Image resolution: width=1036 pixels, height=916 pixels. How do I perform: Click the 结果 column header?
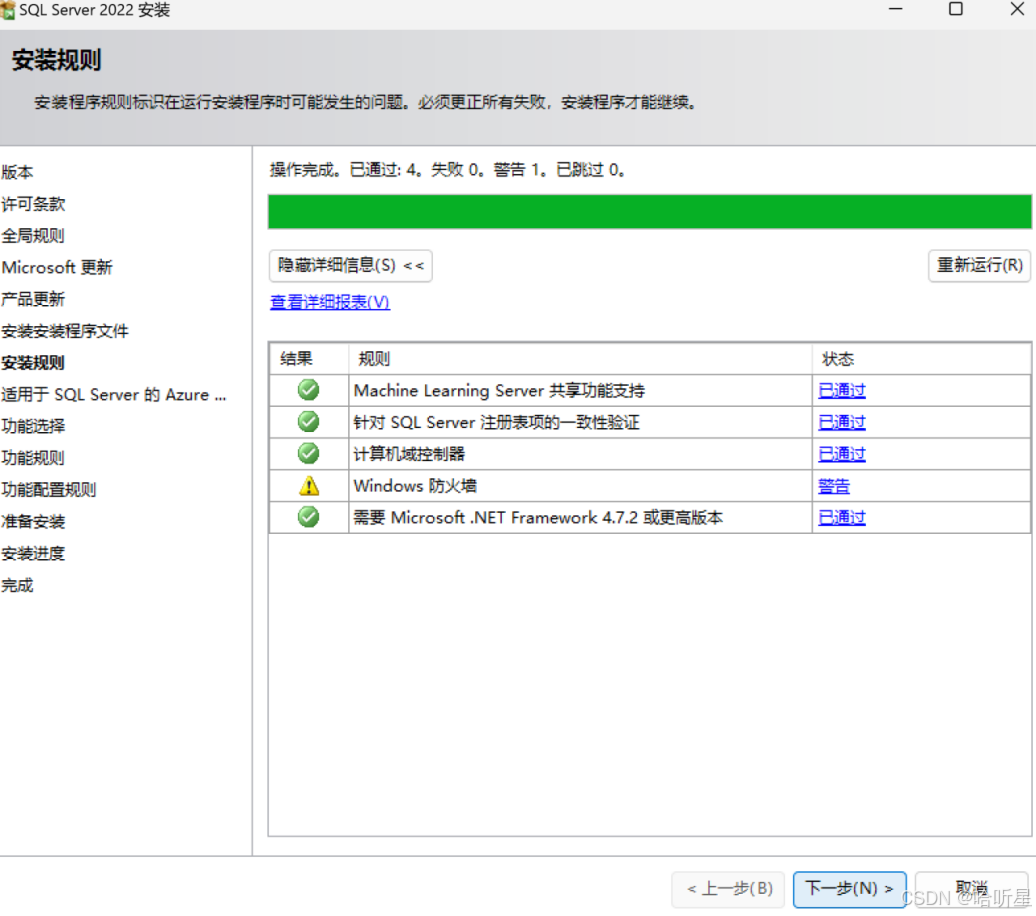coord(309,359)
